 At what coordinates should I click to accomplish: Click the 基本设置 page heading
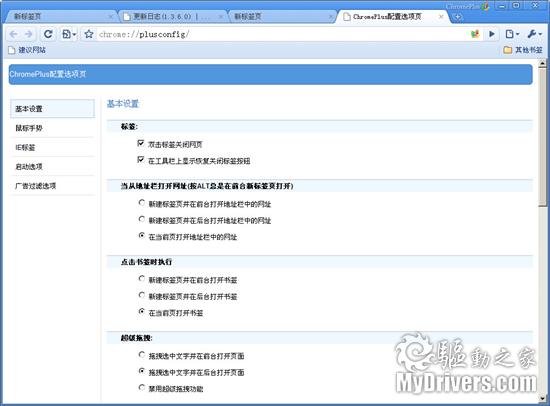(123, 104)
